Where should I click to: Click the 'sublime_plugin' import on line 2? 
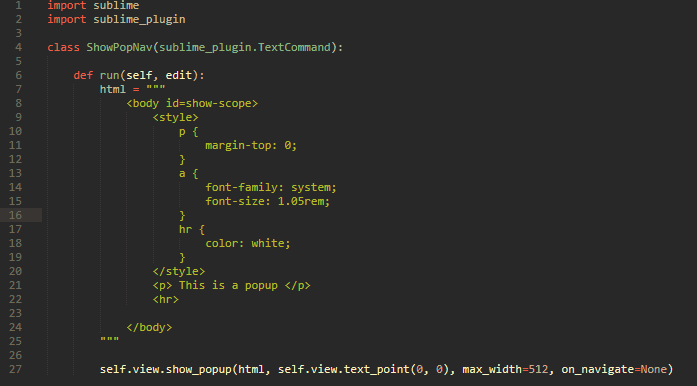pos(139,19)
